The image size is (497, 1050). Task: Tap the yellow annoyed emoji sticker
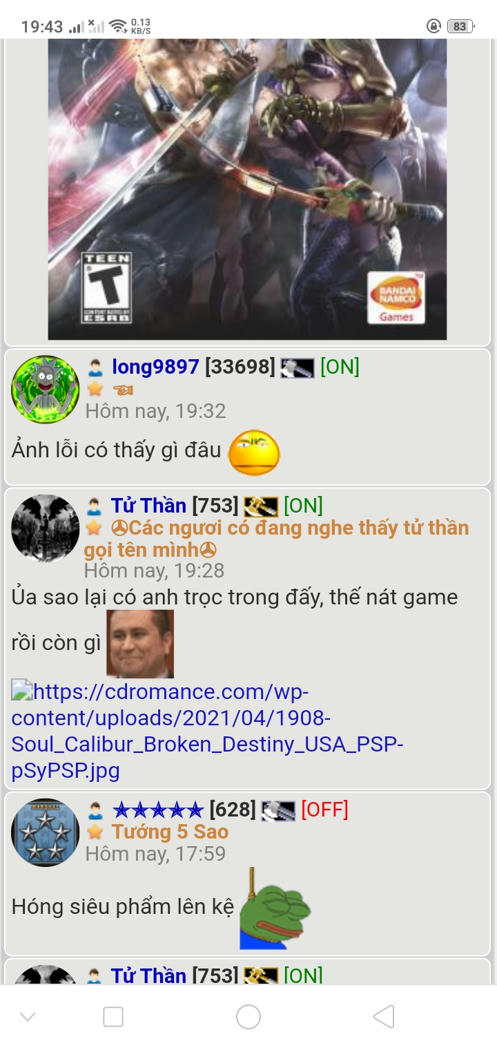254,453
